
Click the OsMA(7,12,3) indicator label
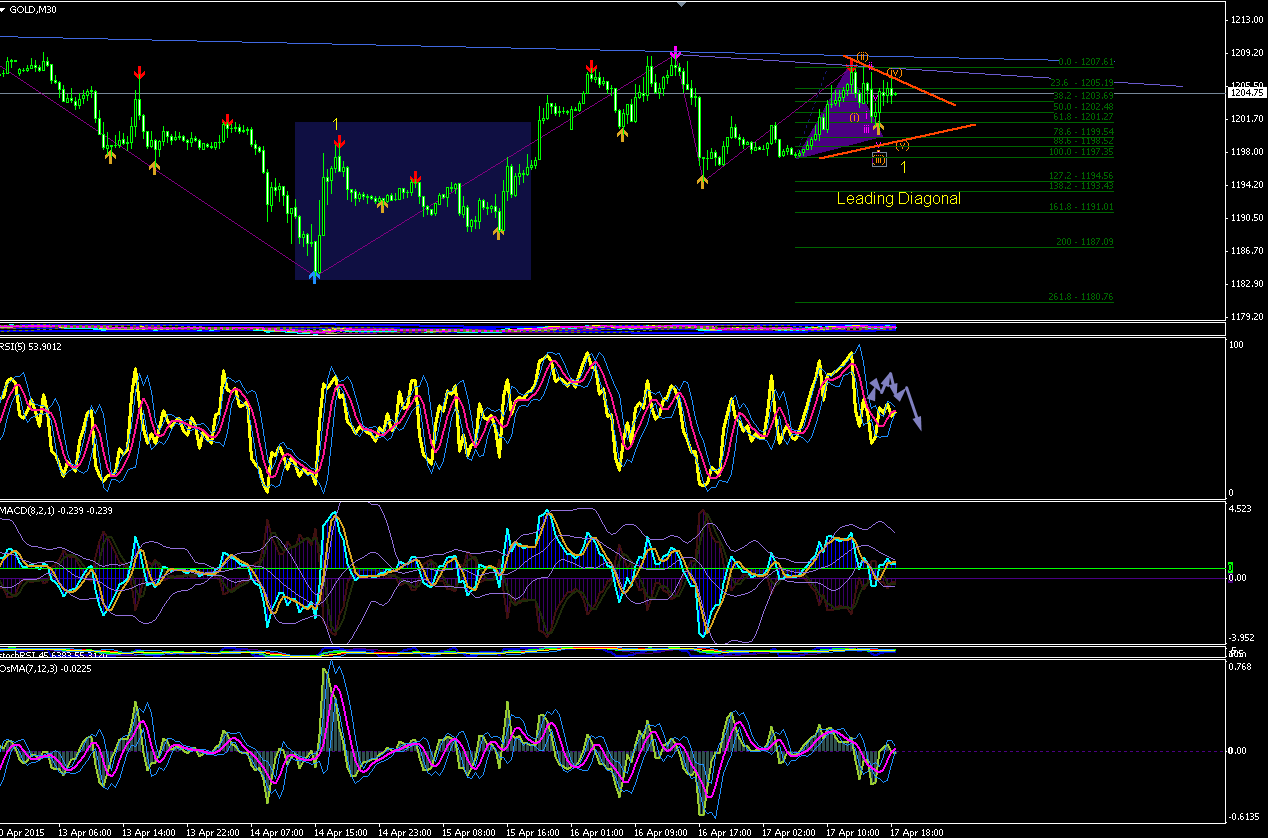[44, 669]
